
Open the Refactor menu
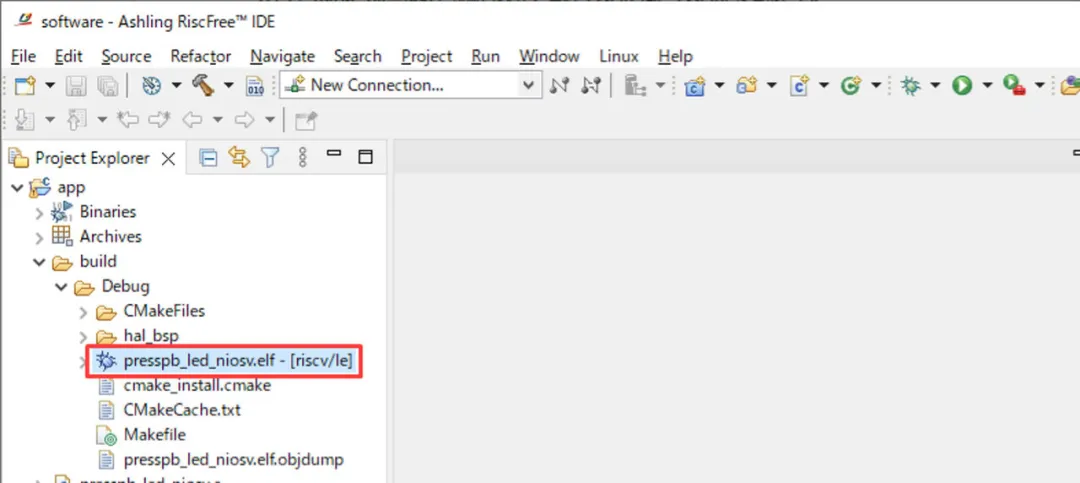[x=200, y=56]
